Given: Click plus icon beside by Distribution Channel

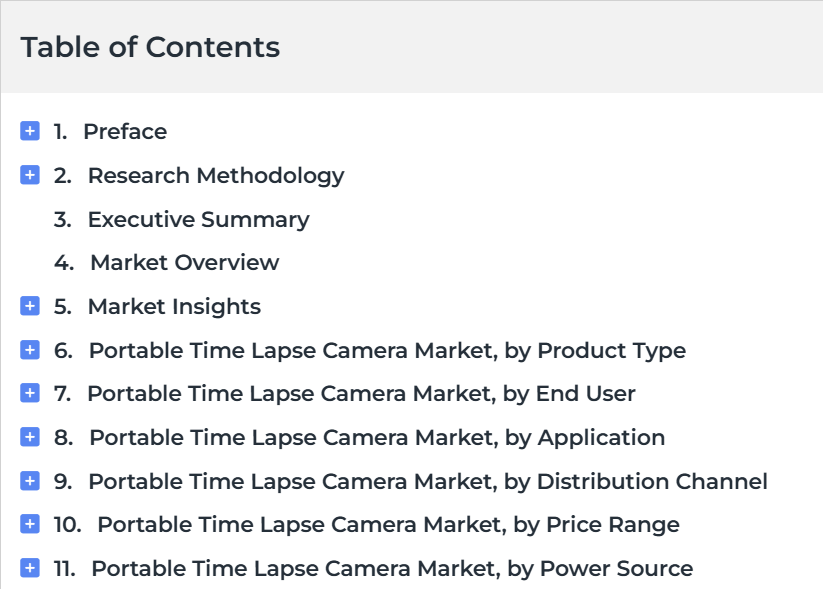Looking at the screenshot, I should tap(30, 481).
